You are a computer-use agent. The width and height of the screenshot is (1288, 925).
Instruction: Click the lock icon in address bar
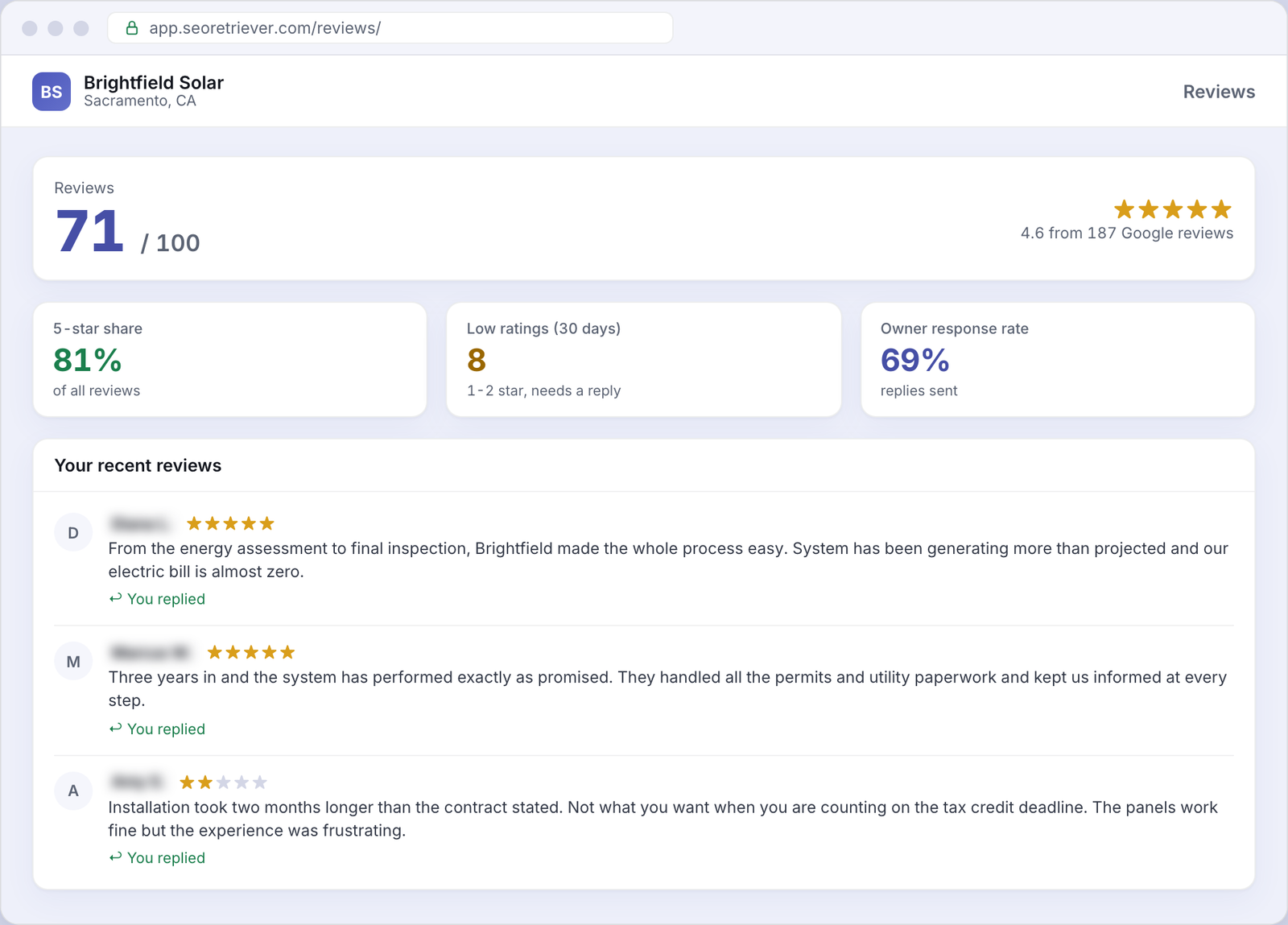click(132, 28)
